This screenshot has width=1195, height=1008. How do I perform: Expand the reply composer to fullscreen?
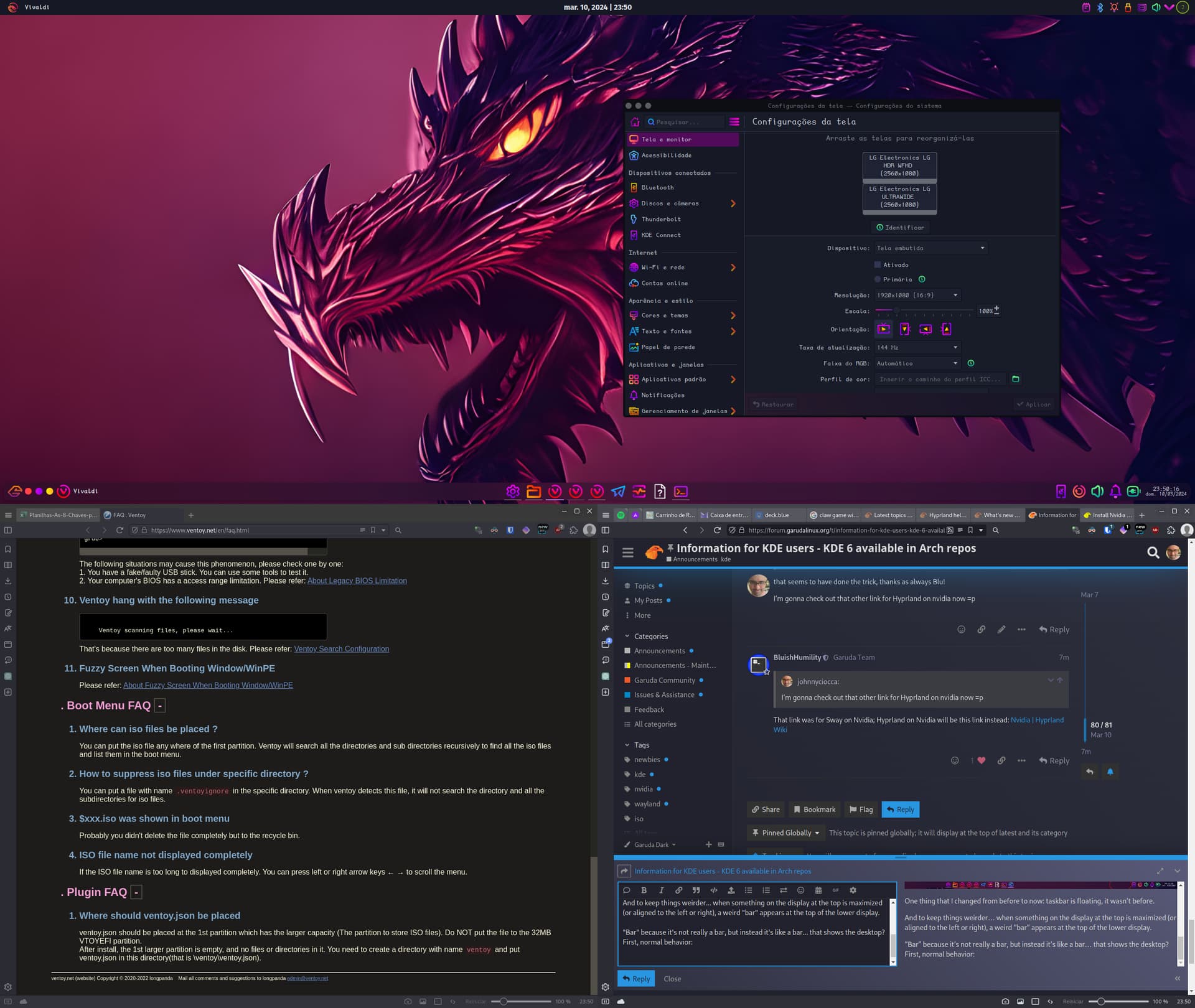coord(1160,871)
